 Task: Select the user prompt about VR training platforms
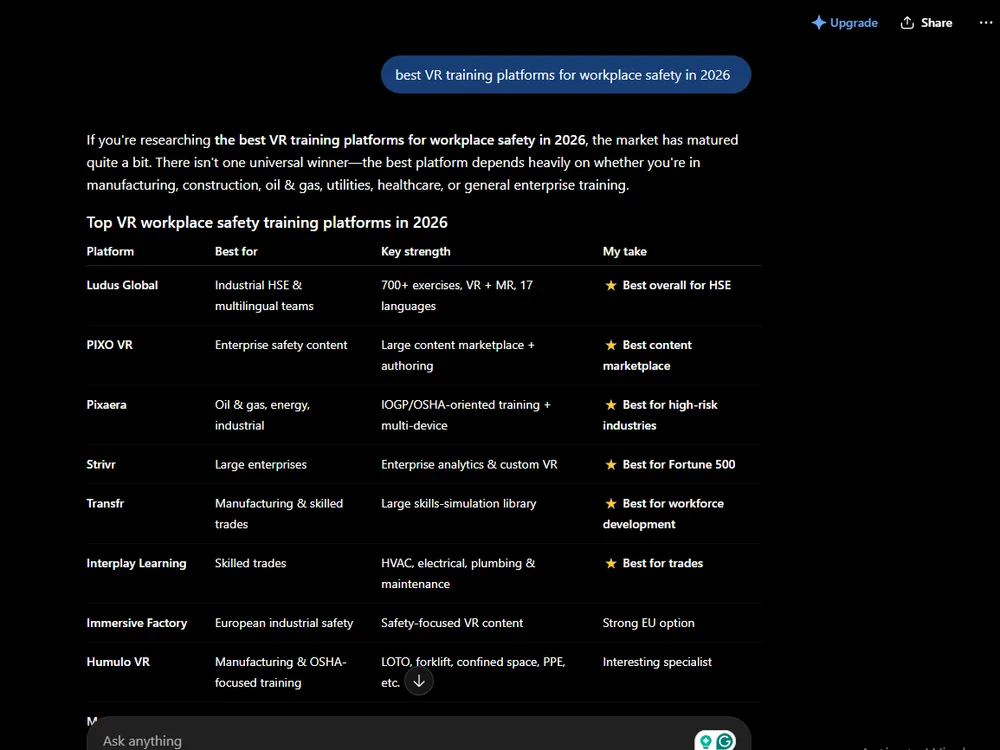point(566,75)
